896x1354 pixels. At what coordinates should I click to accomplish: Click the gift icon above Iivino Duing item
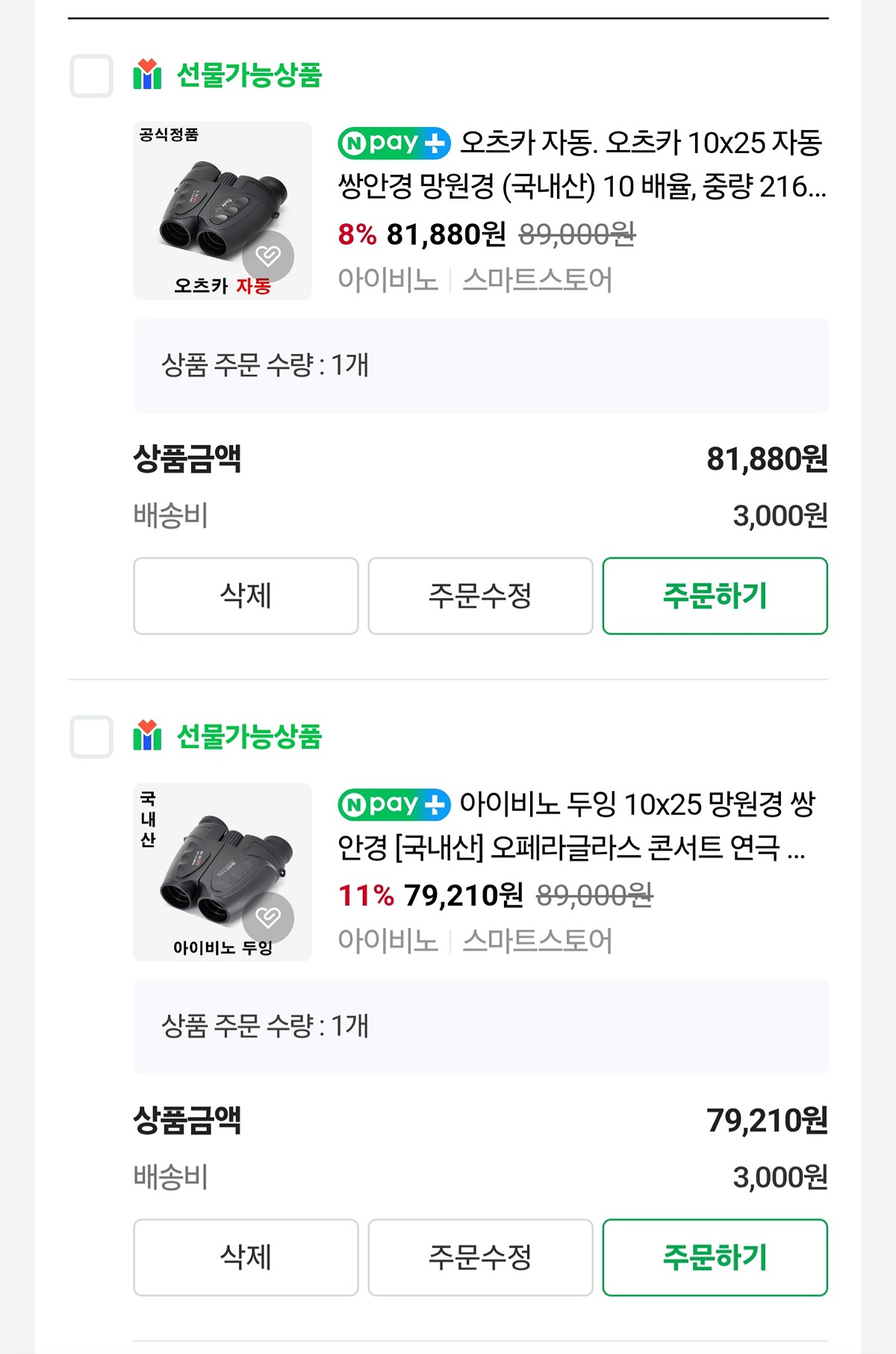[x=147, y=736]
